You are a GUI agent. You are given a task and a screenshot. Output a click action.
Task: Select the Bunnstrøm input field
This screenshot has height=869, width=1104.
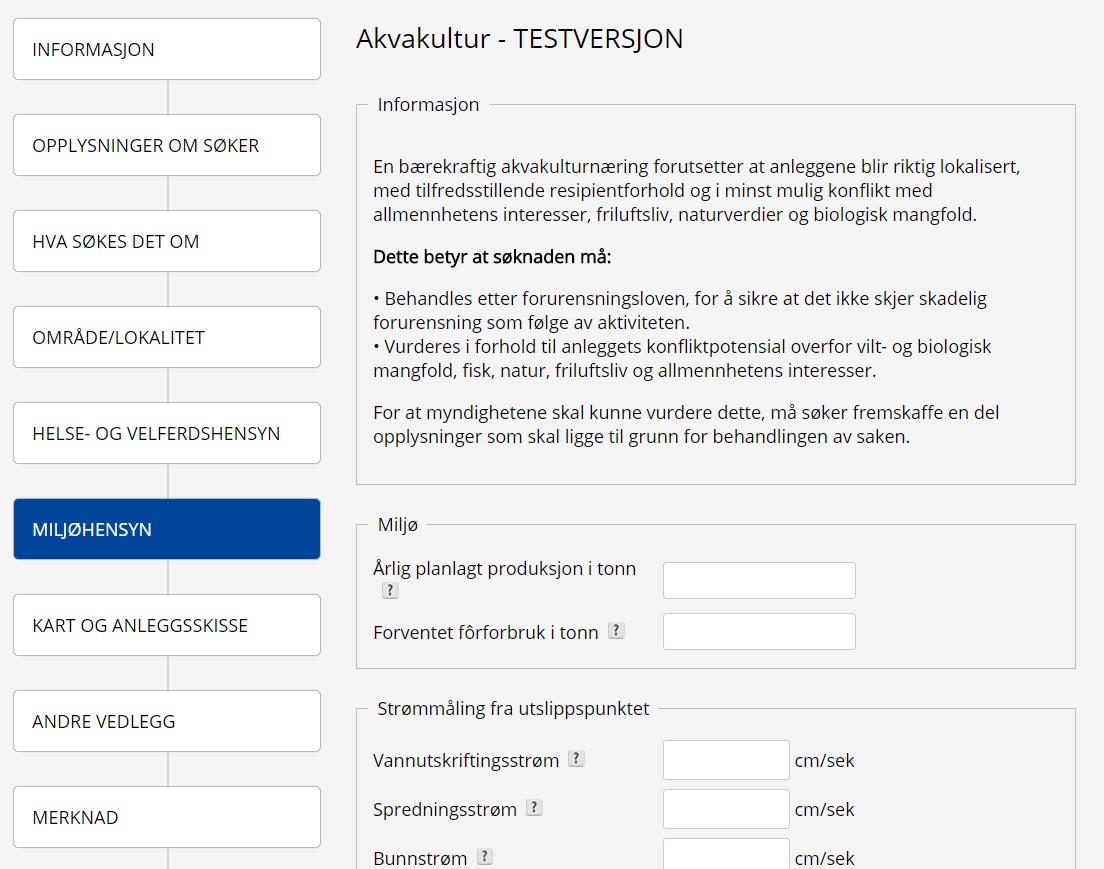(726, 855)
